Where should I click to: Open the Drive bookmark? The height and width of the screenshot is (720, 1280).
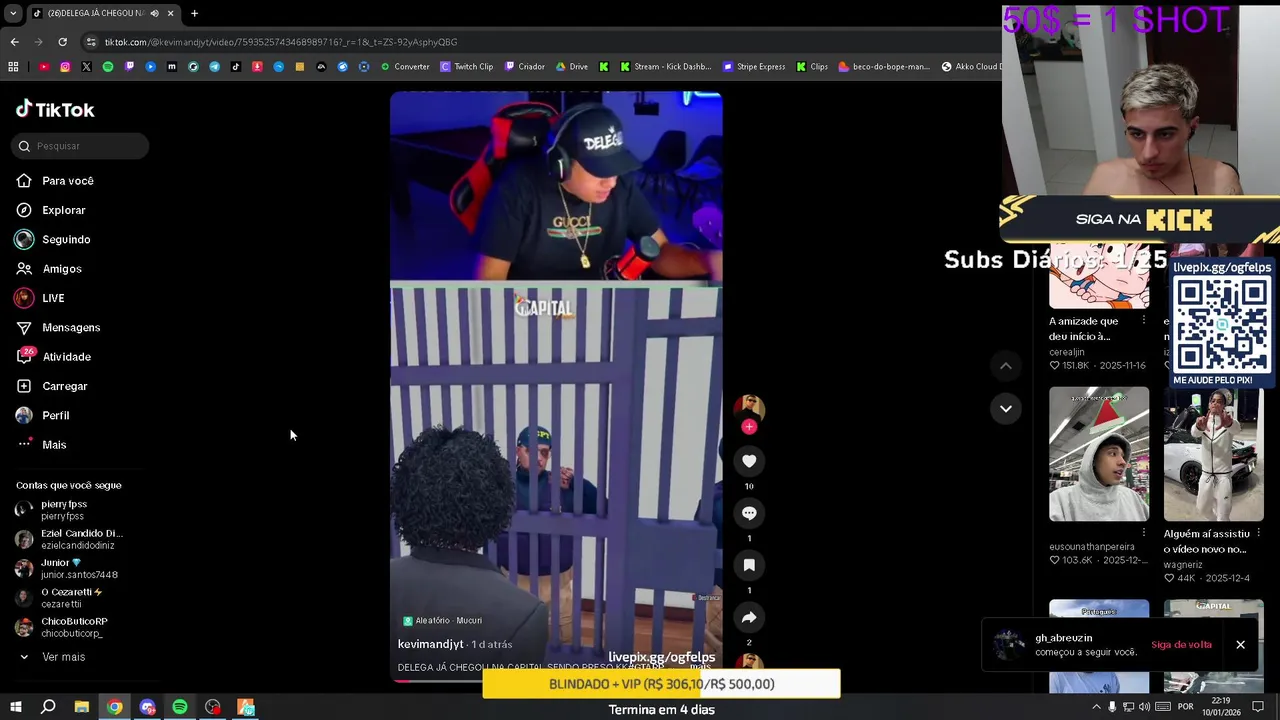[x=572, y=67]
